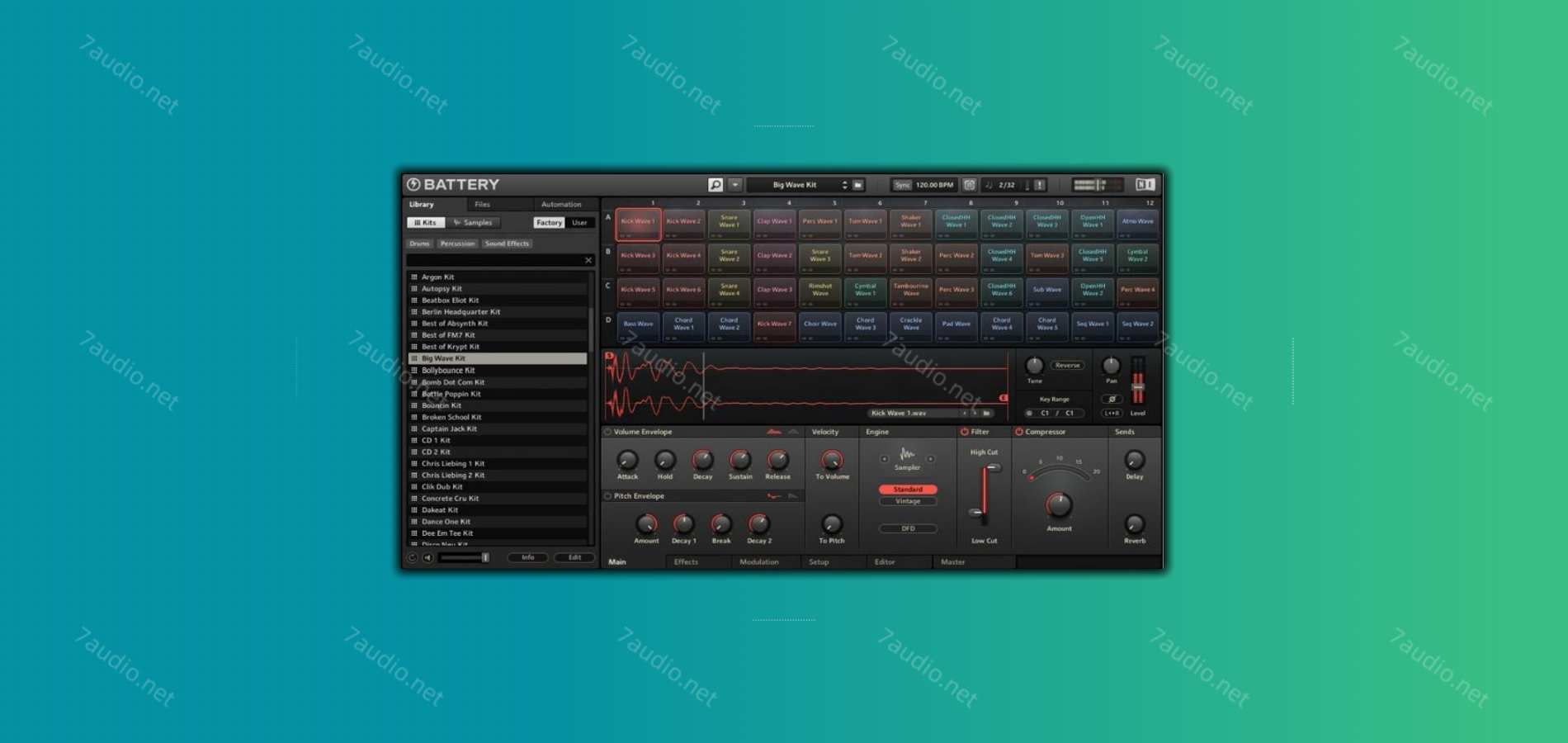Image resolution: width=1568 pixels, height=743 pixels.
Task: Clear the library search with the X icon
Action: (588, 260)
